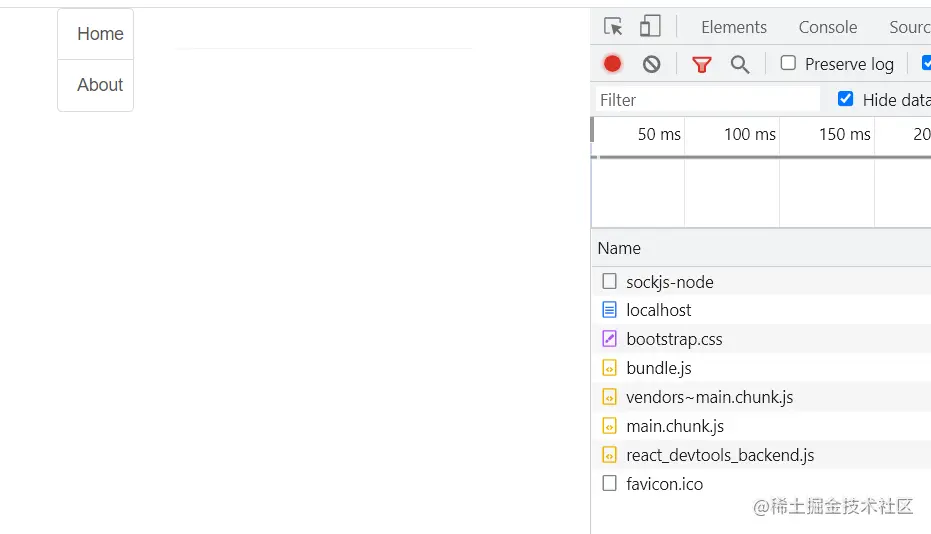Switch to the Sources tab
This screenshot has width=931, height=534.
pyautogui.click(x=910, y=27)
